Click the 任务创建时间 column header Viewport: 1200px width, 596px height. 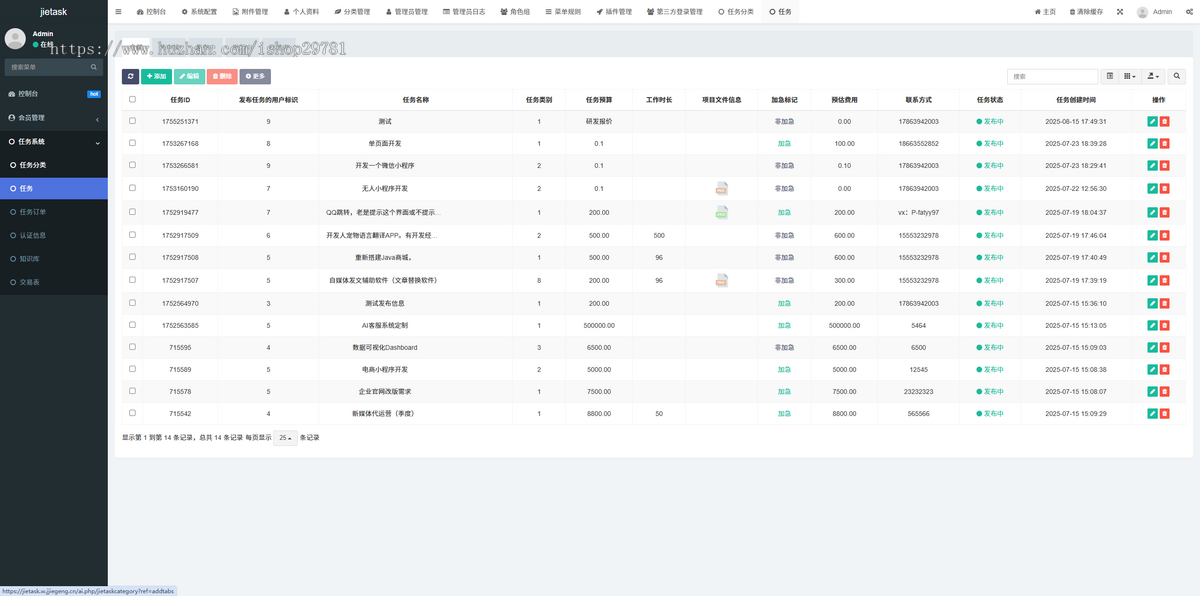pyautogui.click(x=1076, y=99)
